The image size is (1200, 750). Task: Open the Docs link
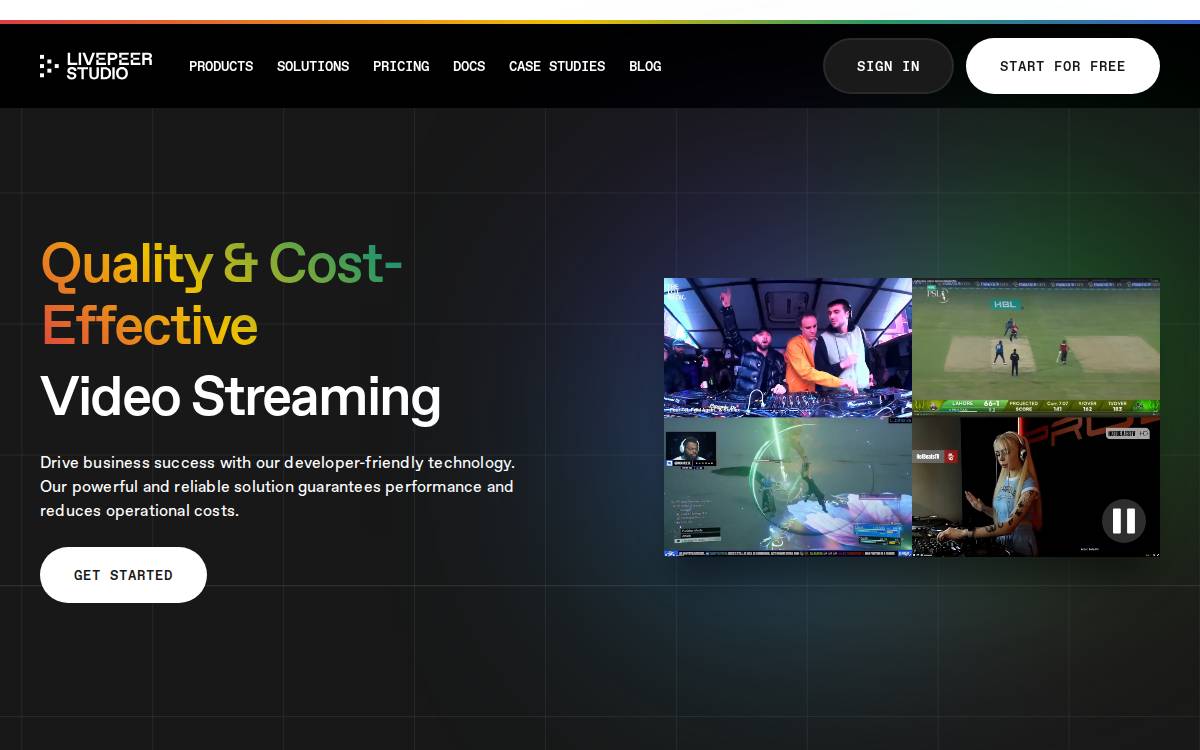pos(469,66)
